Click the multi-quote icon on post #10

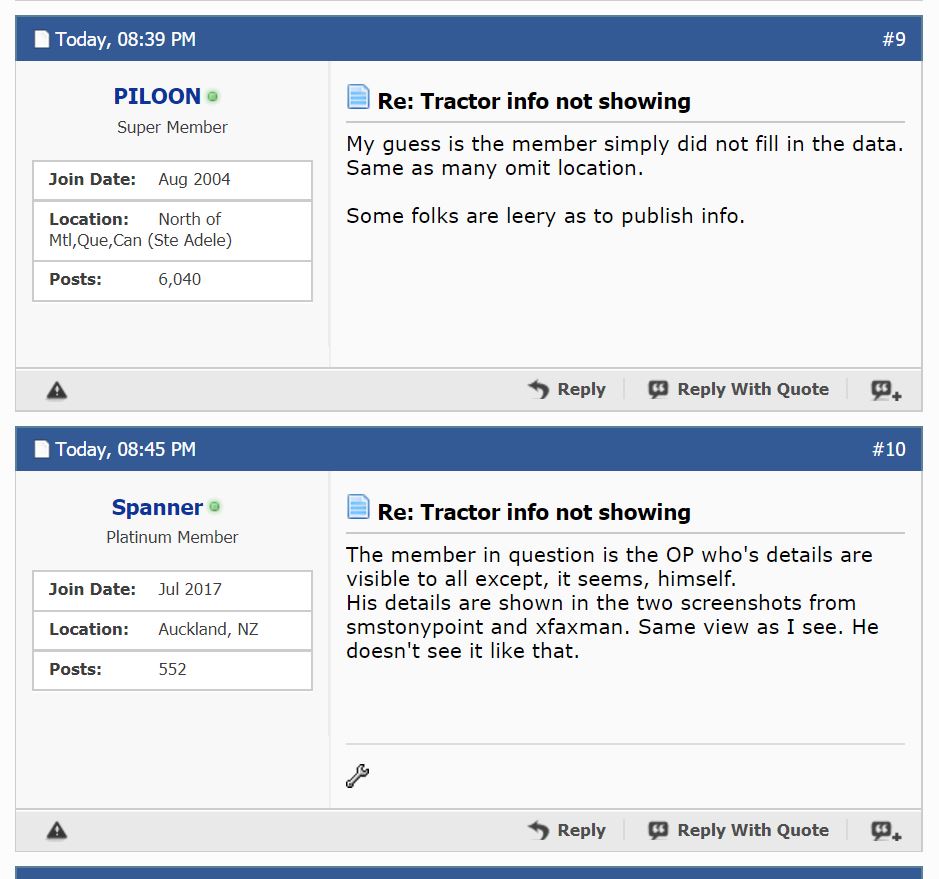click(885, 830)
